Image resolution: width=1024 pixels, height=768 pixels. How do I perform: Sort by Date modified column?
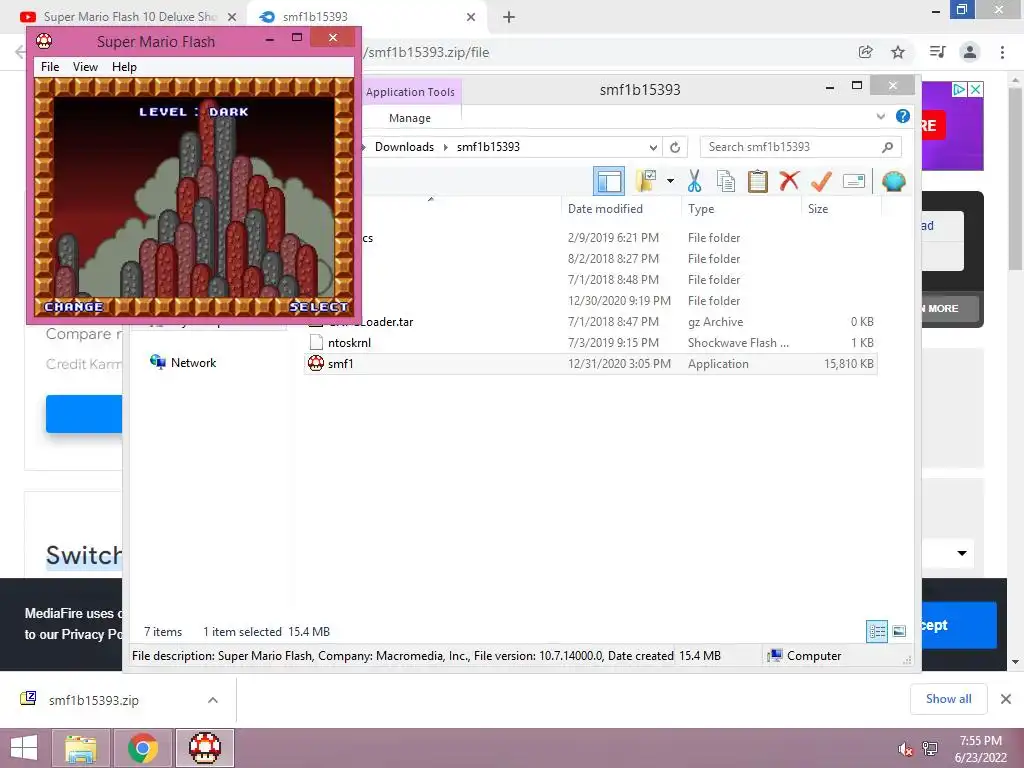[605, 209]
